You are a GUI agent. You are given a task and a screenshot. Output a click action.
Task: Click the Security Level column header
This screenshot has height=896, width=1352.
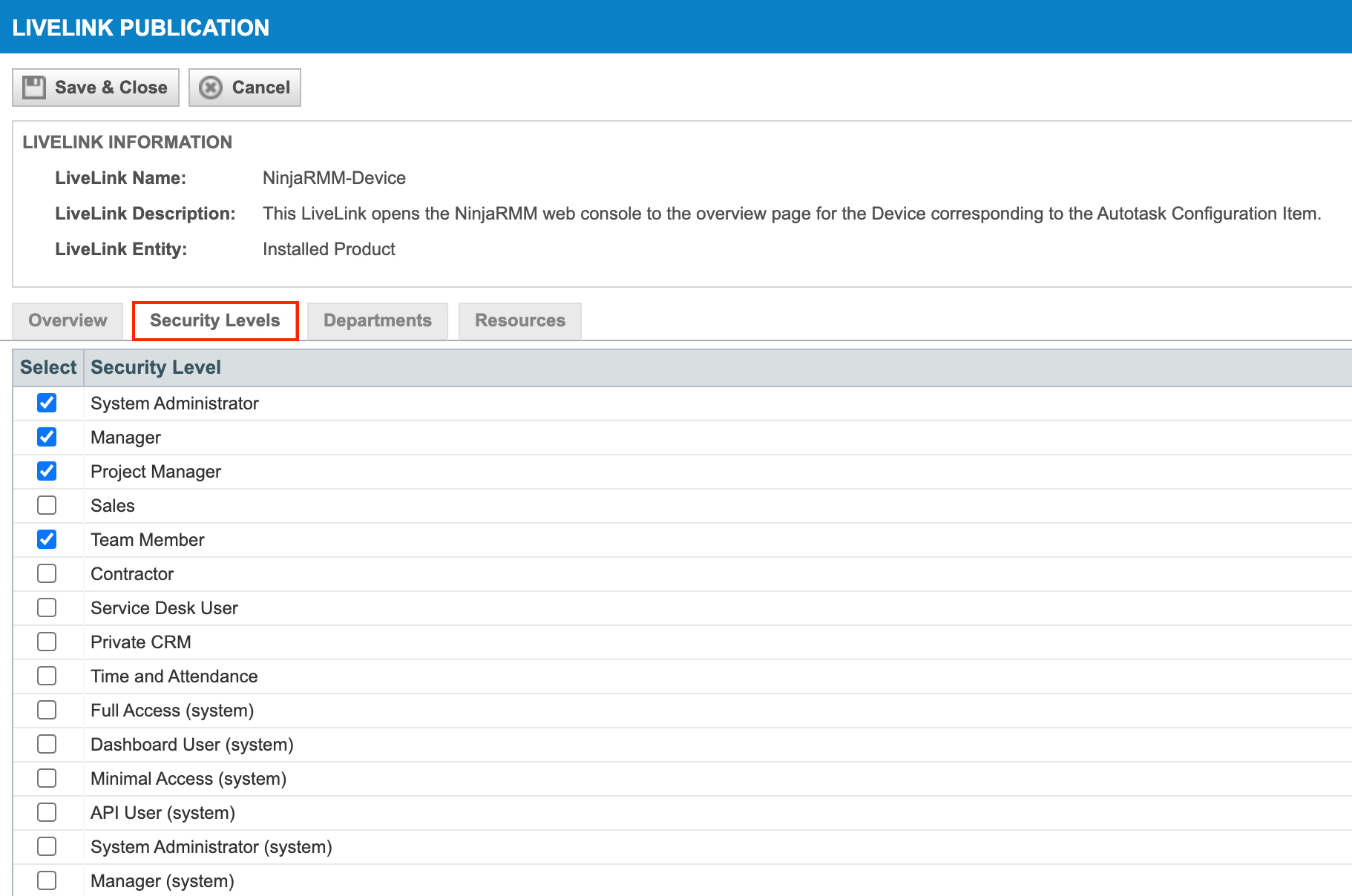(156, 367)
